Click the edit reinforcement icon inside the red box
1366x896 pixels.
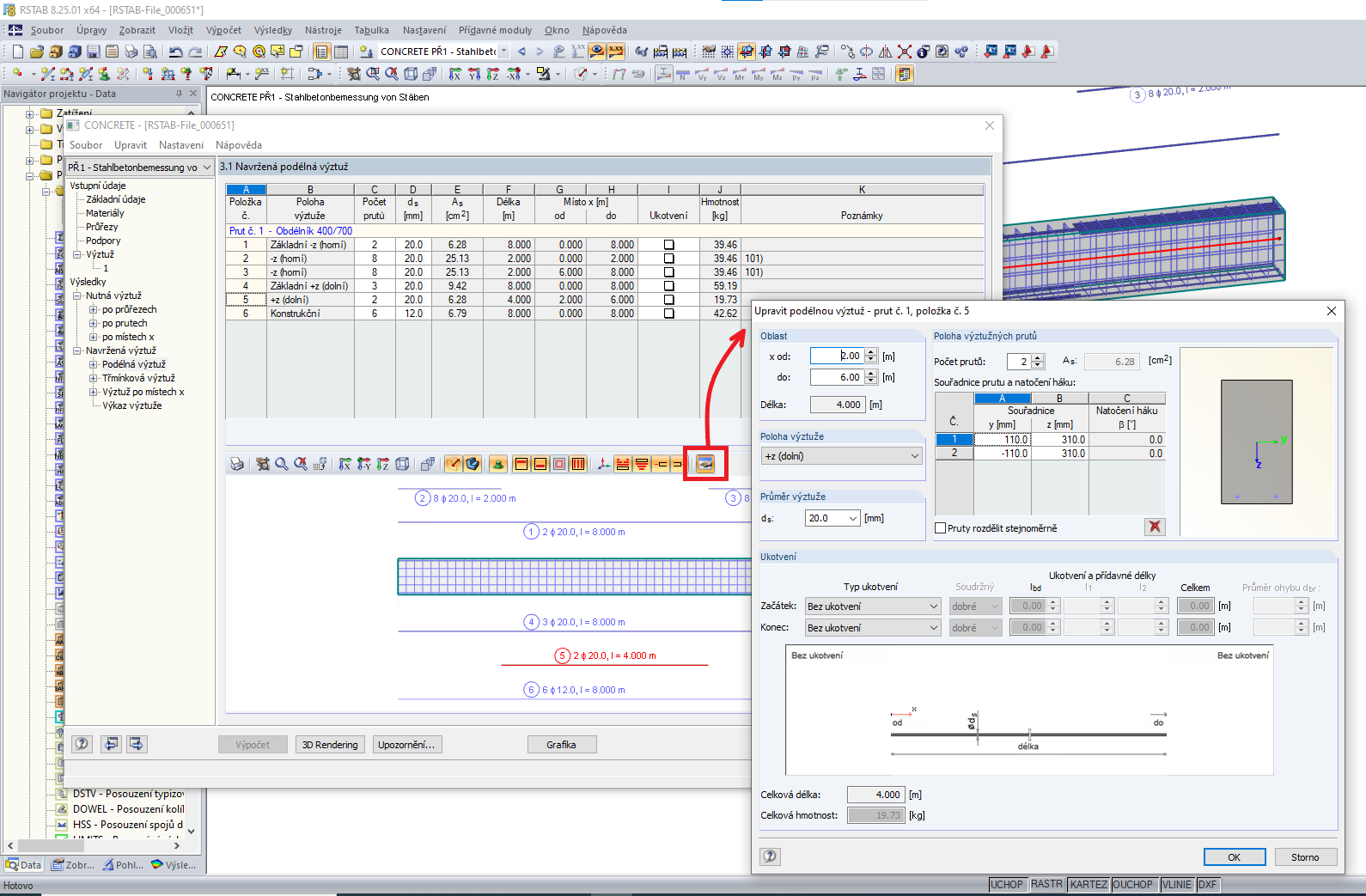click(705, 464)
